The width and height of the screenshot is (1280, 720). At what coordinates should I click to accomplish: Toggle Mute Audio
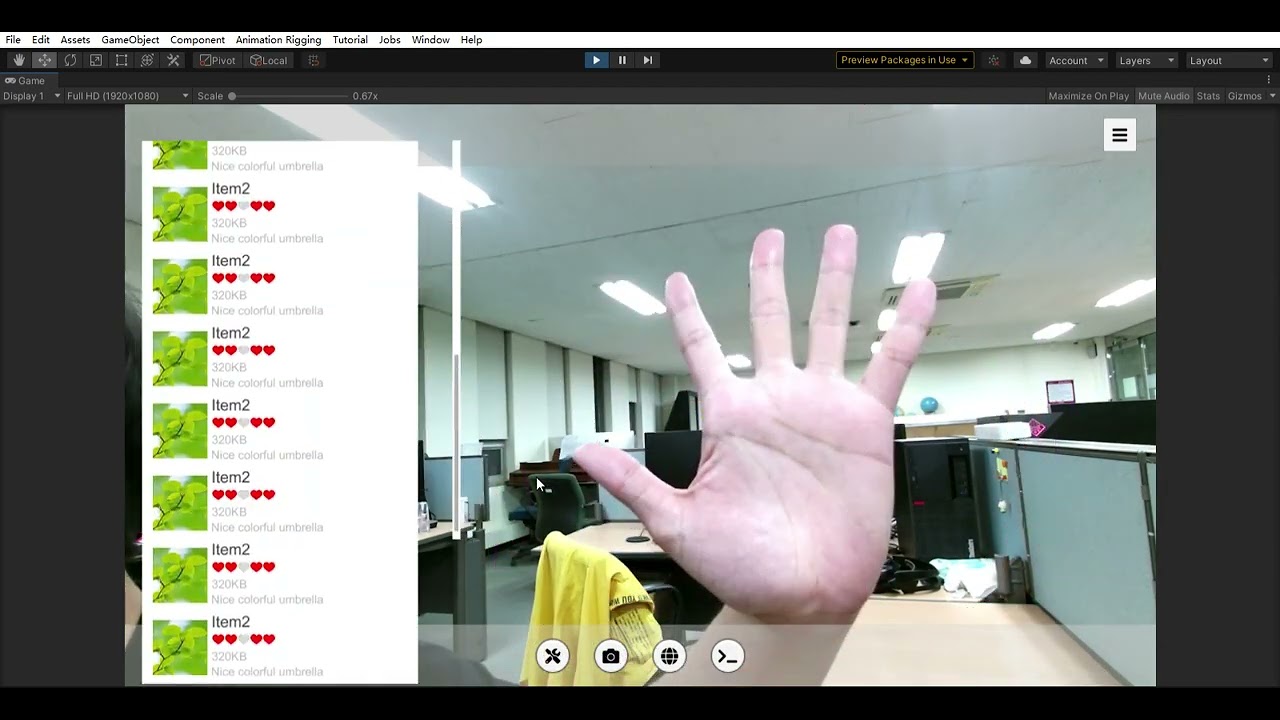[x=1164, y=96]
